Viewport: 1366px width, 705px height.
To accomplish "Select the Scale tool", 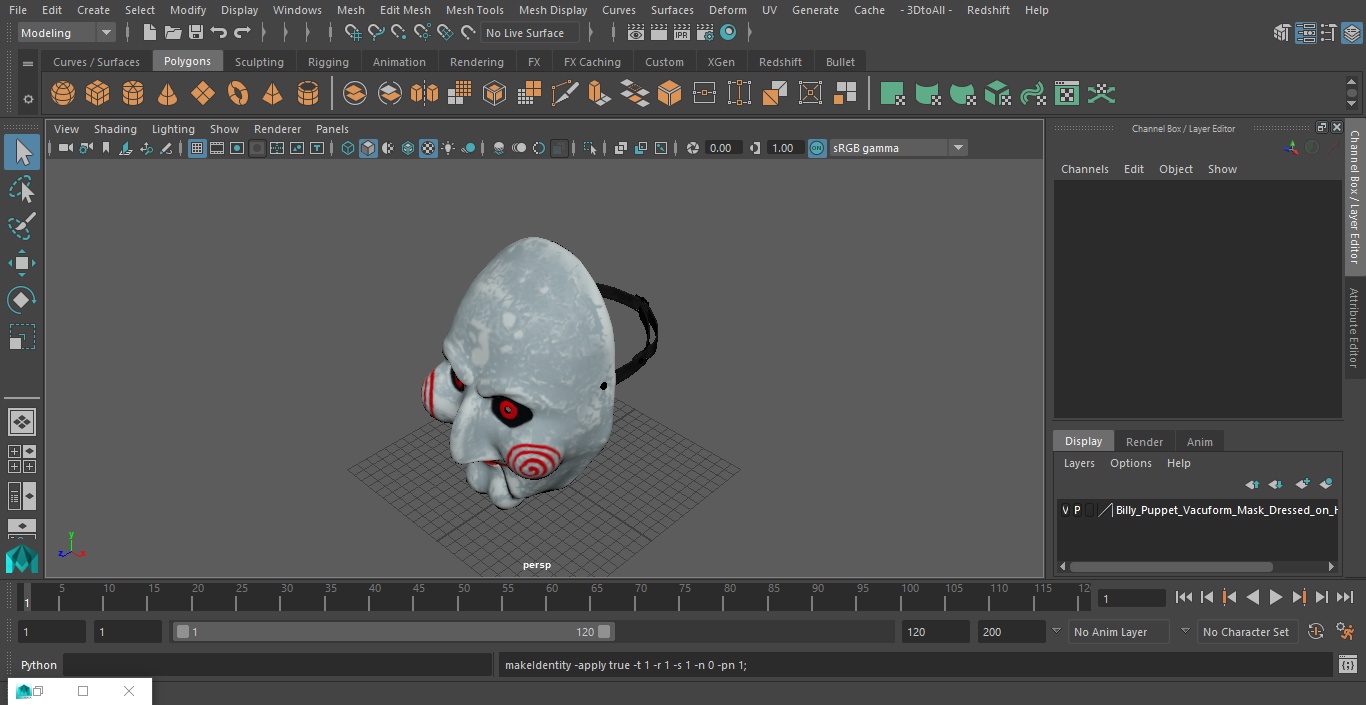I will point(22,337).
